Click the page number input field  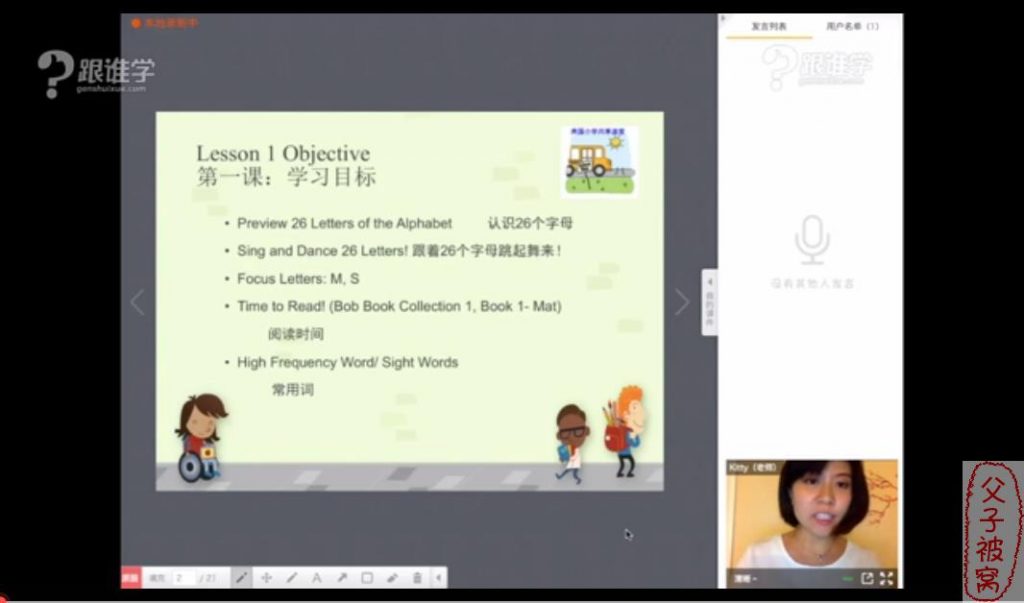(x=184, y=578)
